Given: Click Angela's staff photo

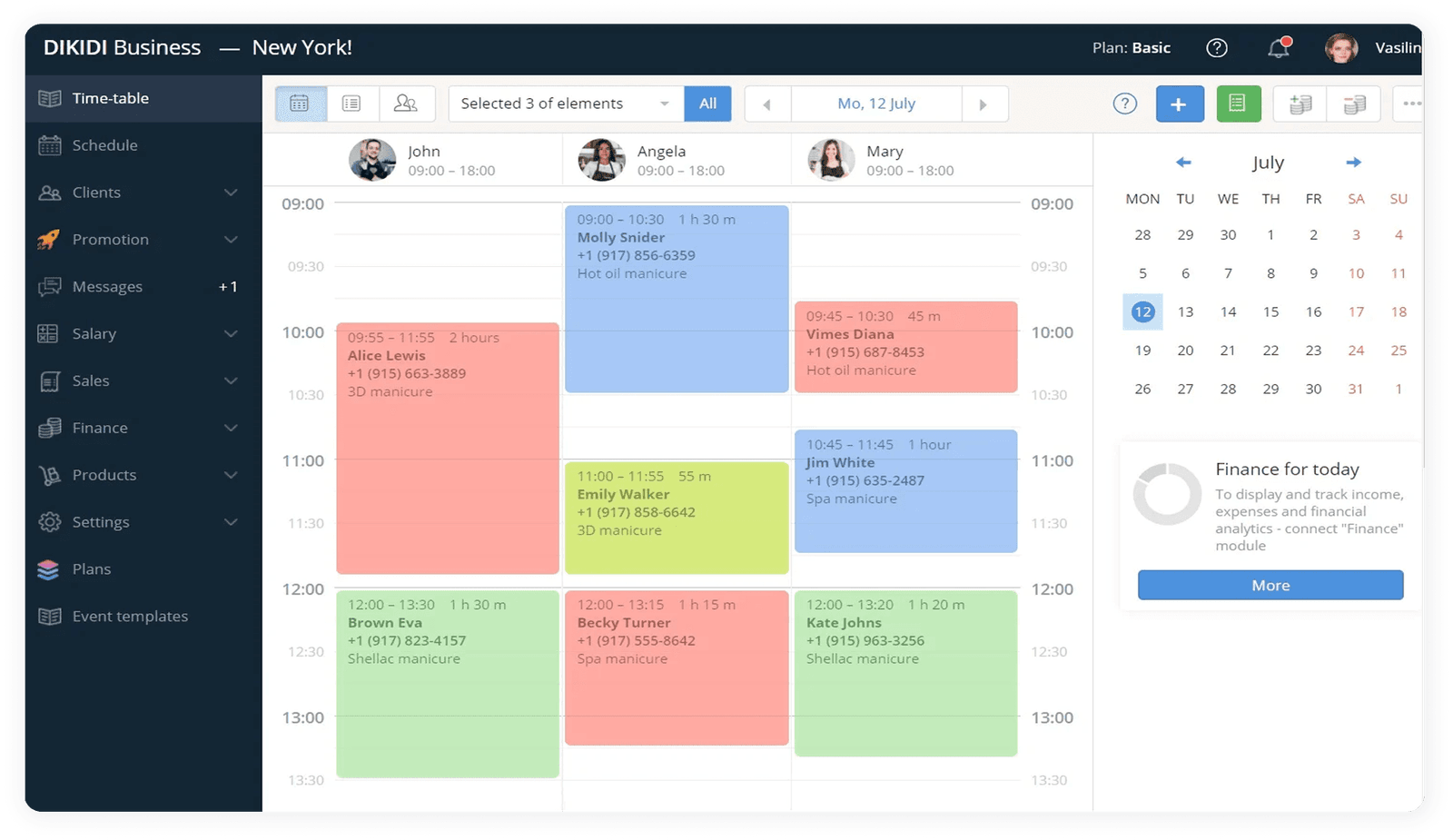Looking at the screenshot, I should tap(601, 161).
